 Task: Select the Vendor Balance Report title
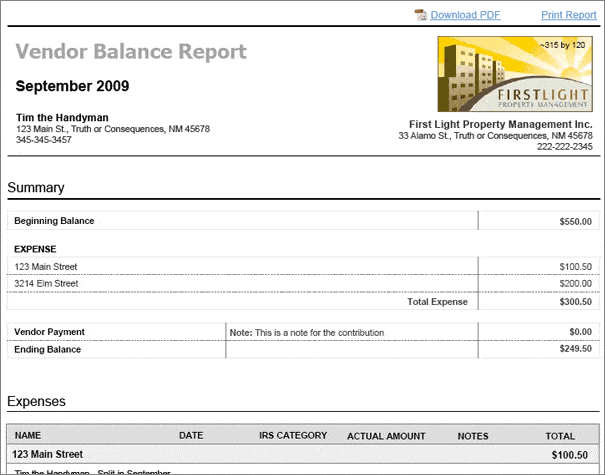pos(131,52)
